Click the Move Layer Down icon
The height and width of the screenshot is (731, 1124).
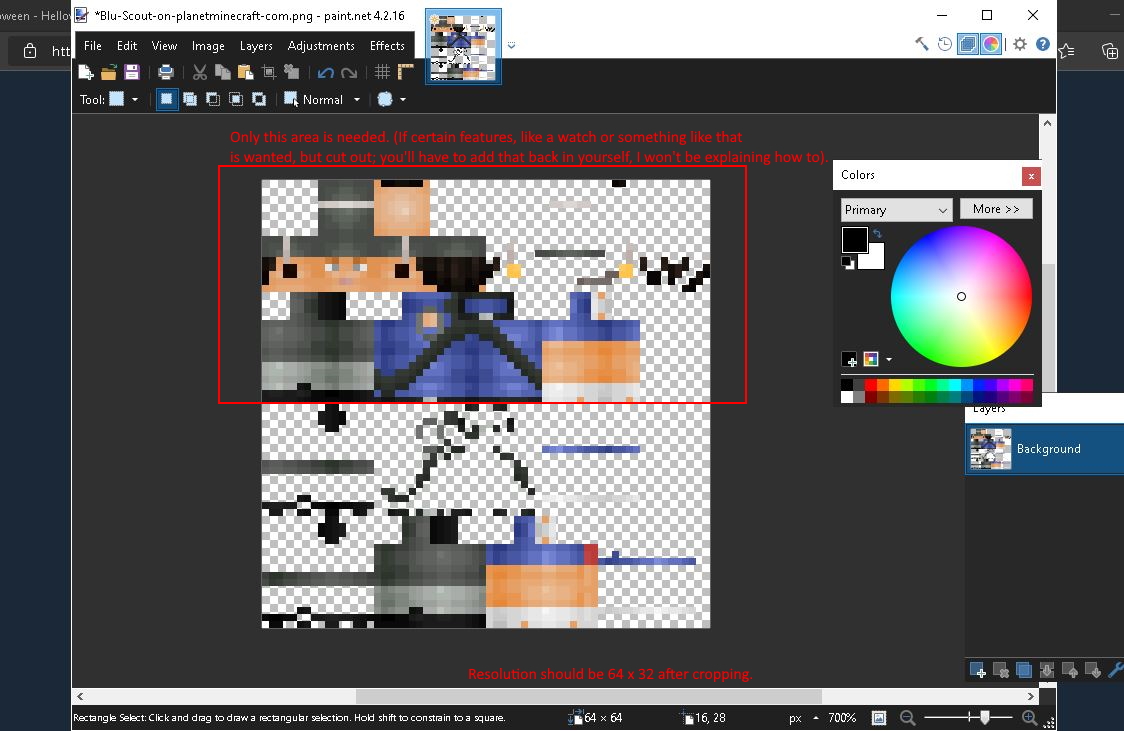1092,671
